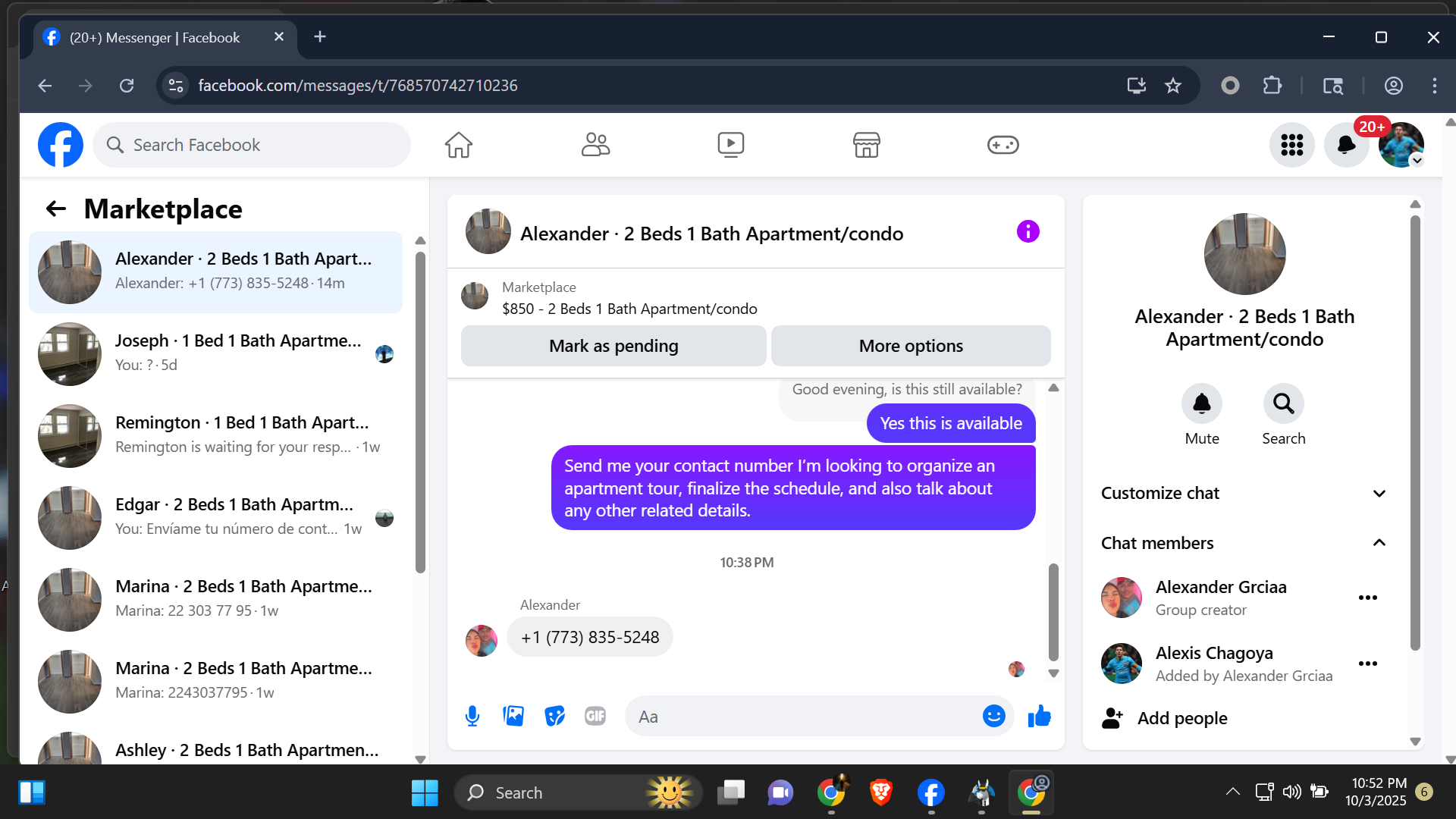1456x819 pixels.
Task: Open Brave browser from the taskbar
Action: (880, 793)
